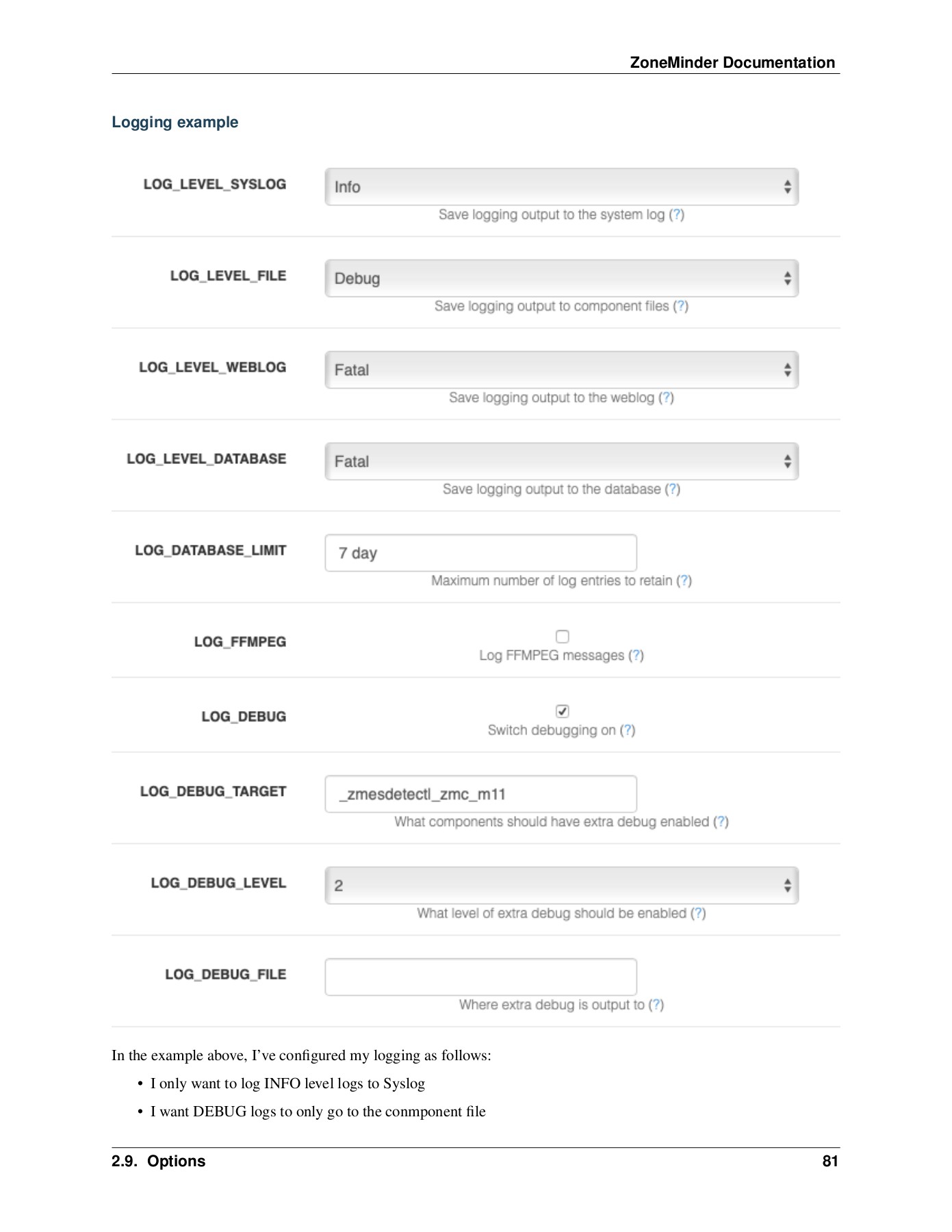Open help for database logging option
Screen dimensions: 952x1232
(x=673, y=489)
